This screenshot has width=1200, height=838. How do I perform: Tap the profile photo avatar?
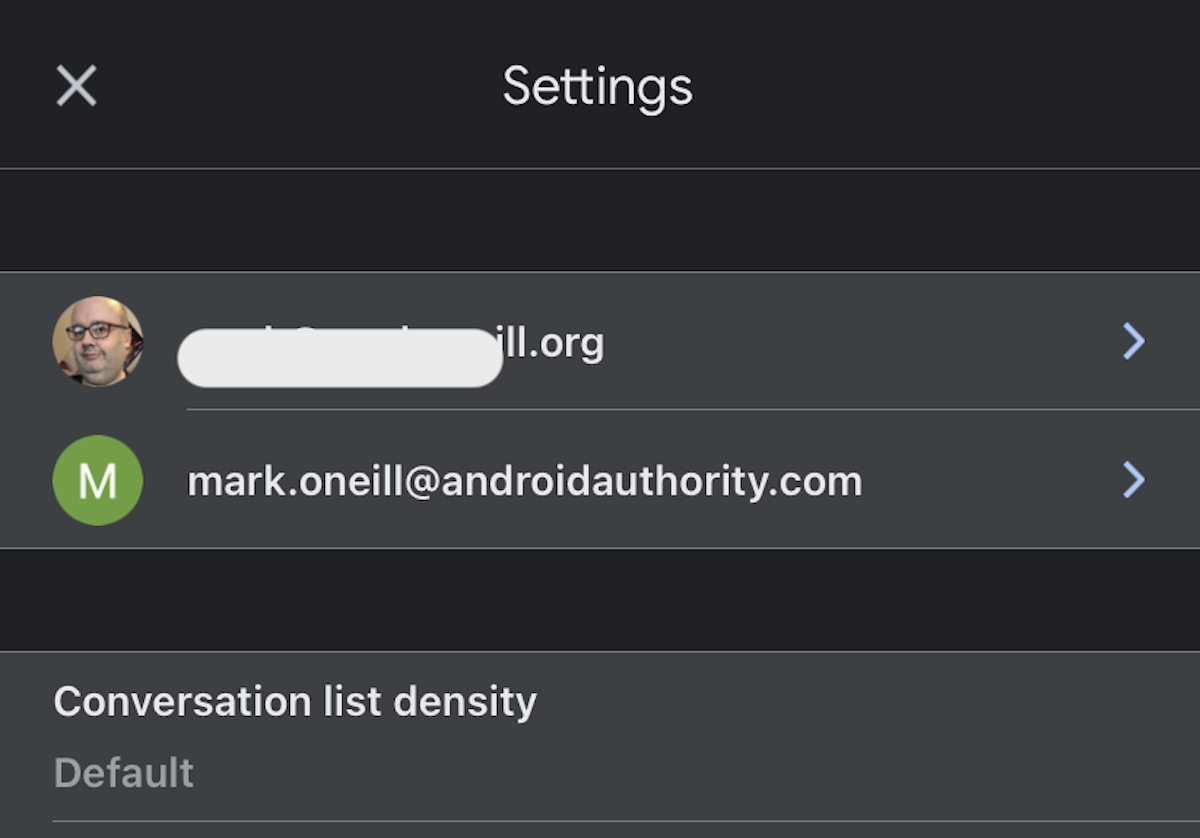click(97, 341)
